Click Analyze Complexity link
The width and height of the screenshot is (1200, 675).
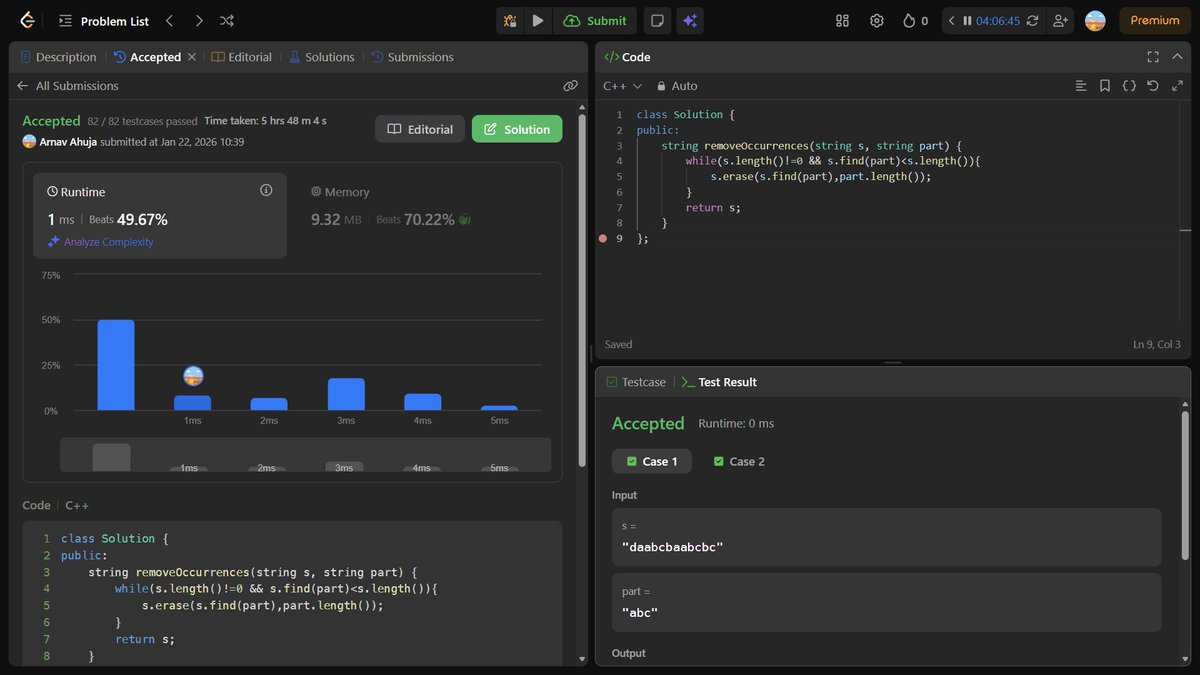(x=100, y=242)
